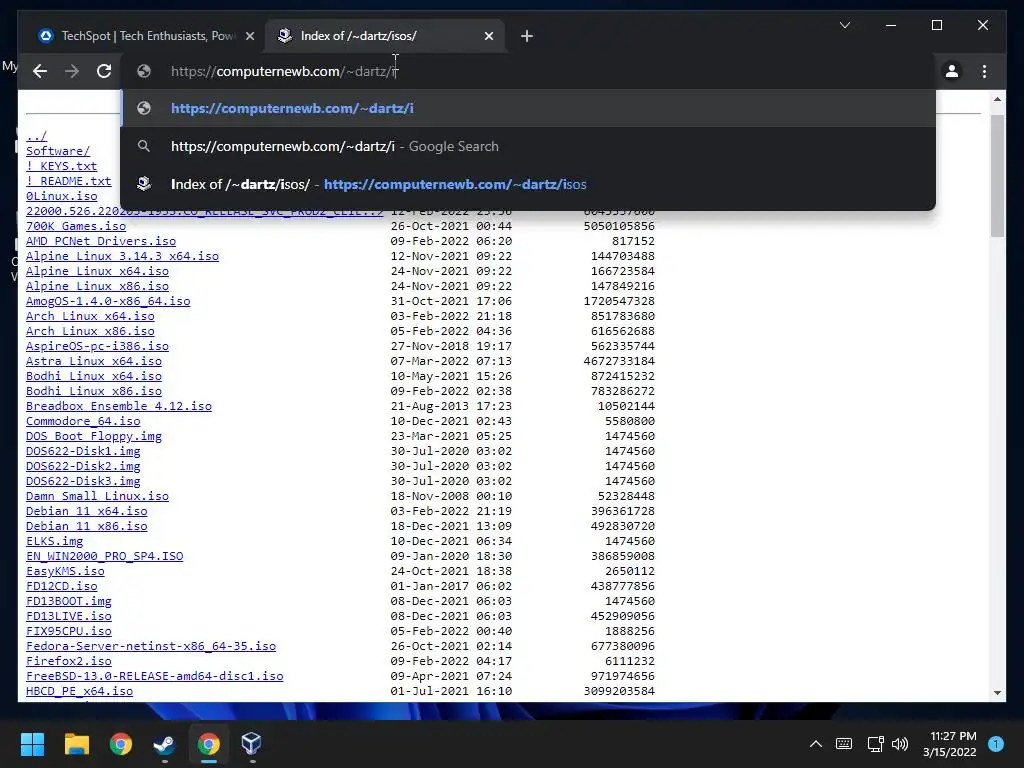Click the Fedora-Server-netinst-x86_64-35.iso link
Screen dimensions: 1024x768
pos(151,647)
